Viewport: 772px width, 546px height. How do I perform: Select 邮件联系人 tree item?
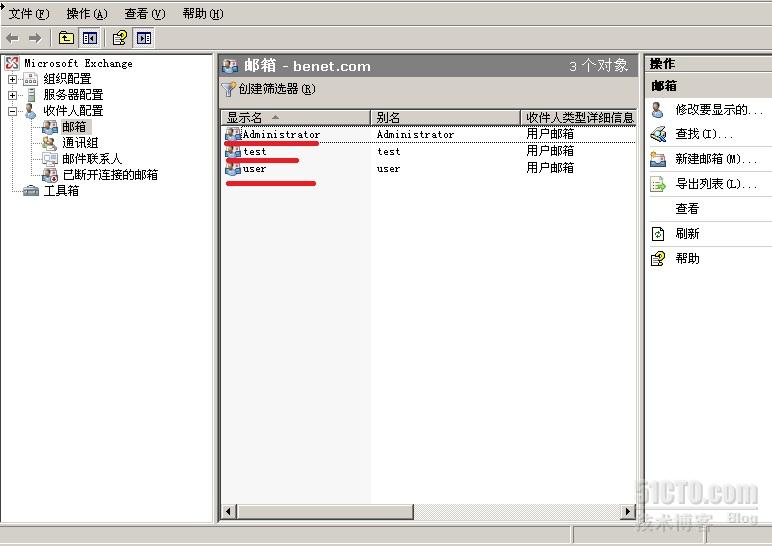(92, 159)
